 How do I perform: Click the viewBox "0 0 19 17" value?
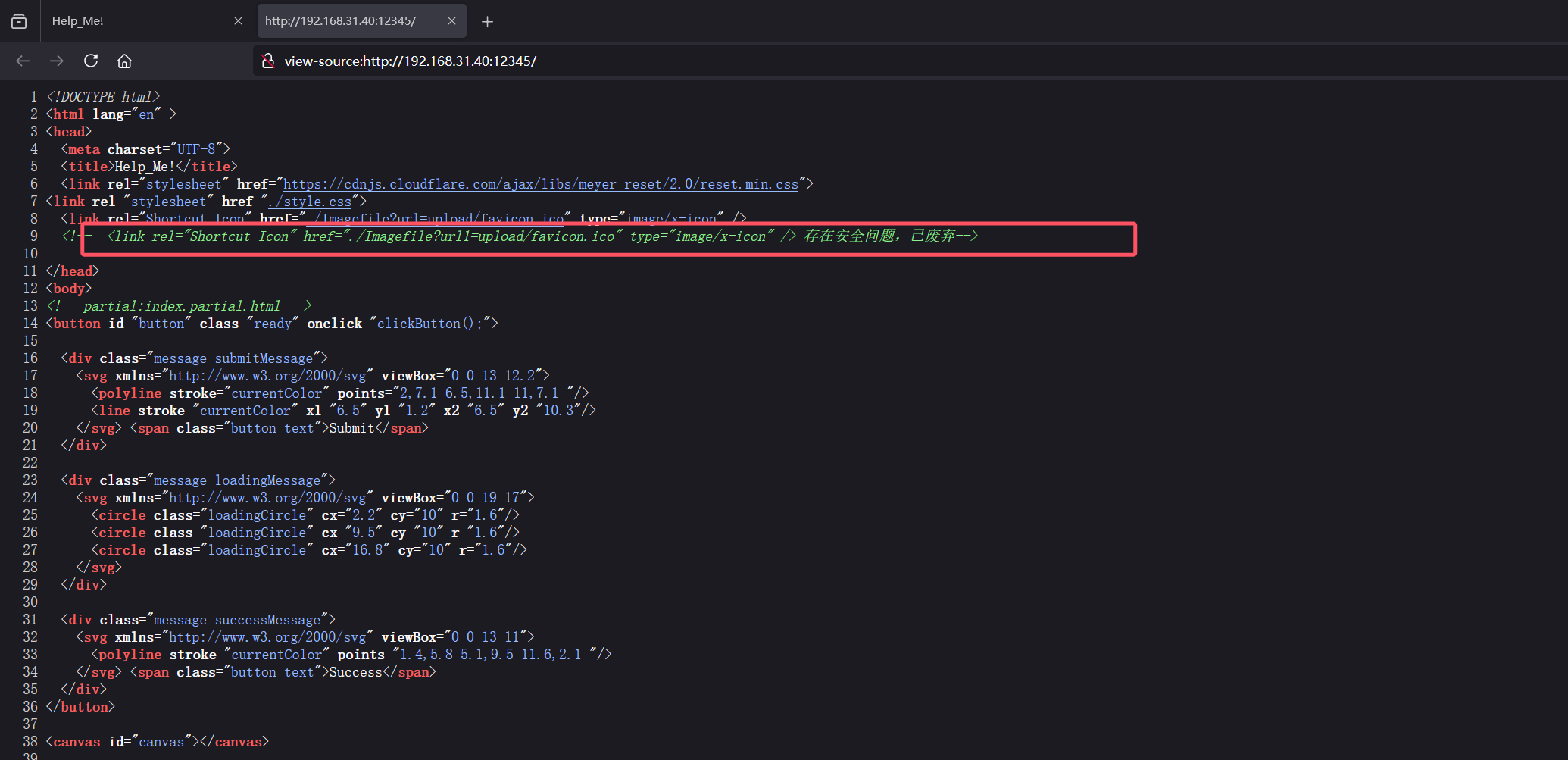tap(486, 498)
